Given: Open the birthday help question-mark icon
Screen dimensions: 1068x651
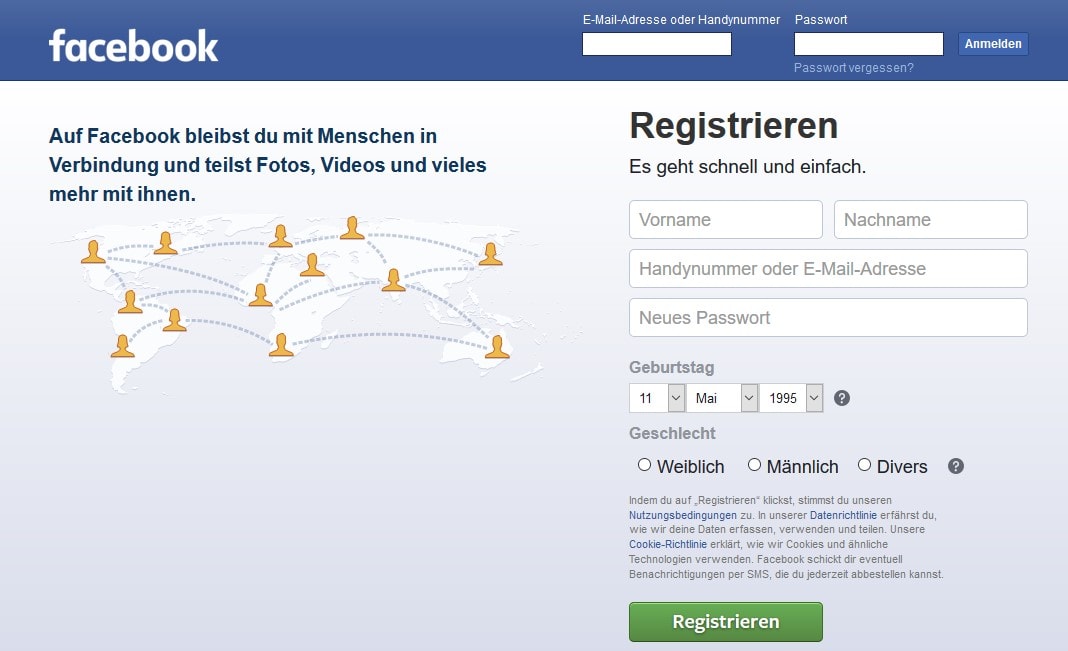Looking at the screenshot, I should [x=842, y=398].
